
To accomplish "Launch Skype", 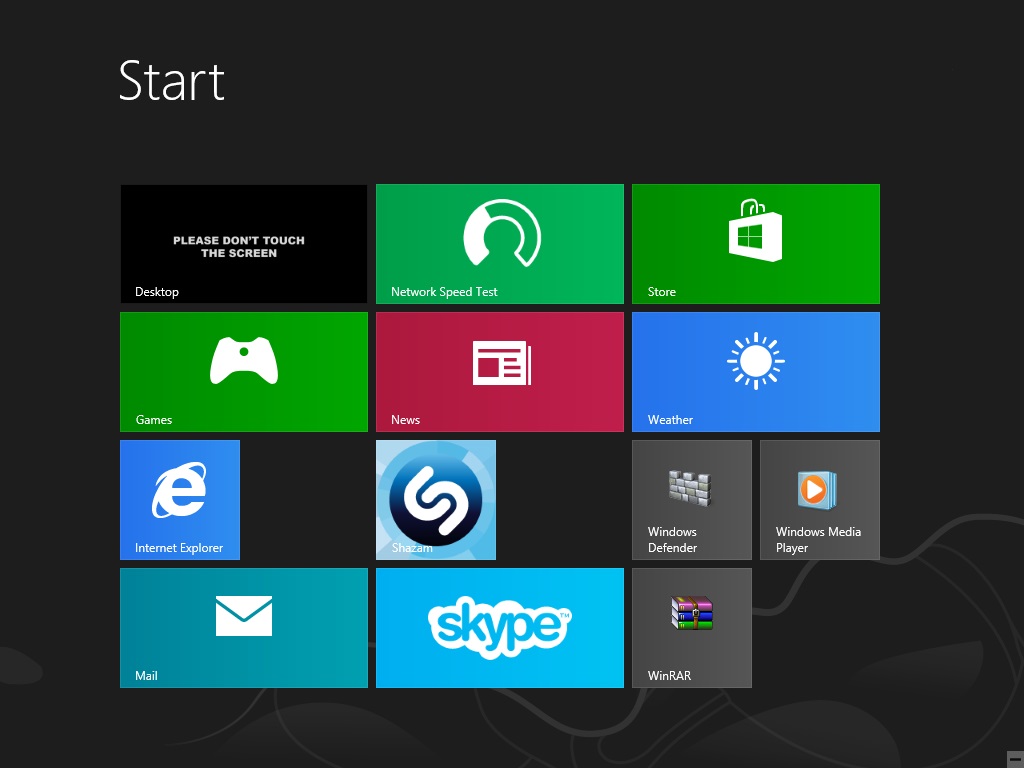I will point(500,628).
